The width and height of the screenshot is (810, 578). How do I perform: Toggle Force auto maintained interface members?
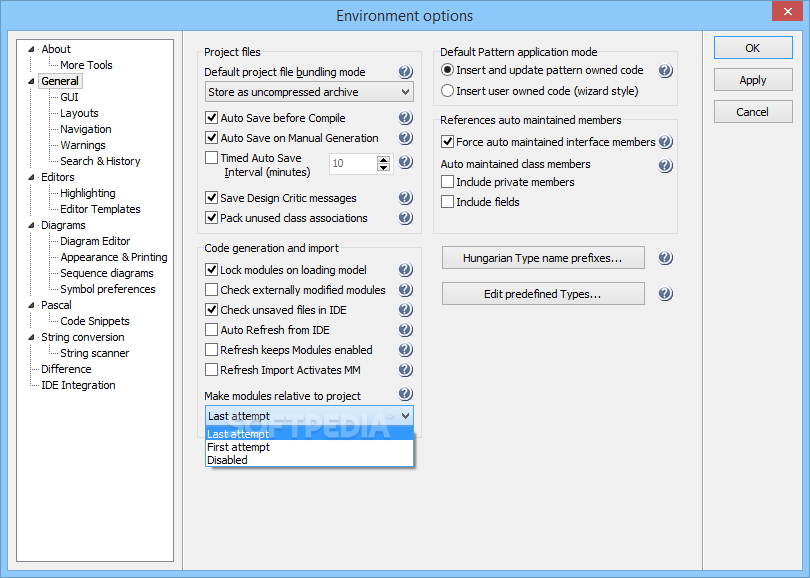coord(447,142)
